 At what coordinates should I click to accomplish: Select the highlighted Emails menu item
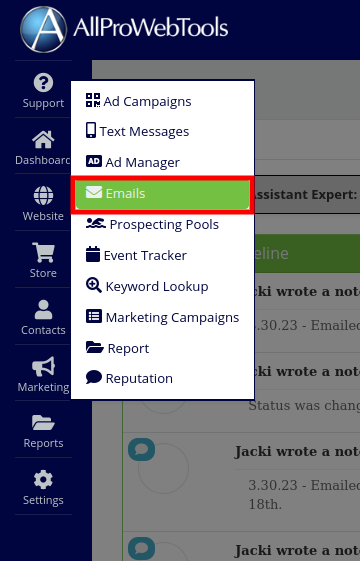(163, 194)
